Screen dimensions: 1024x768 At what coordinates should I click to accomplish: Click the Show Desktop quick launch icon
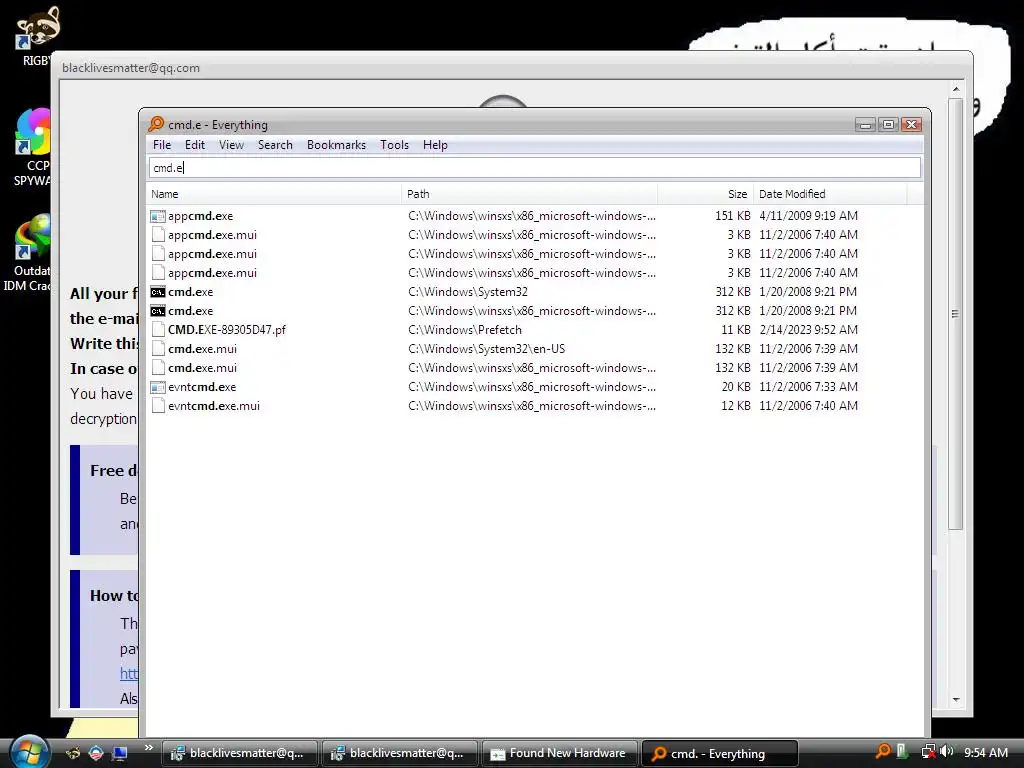(x=119, y=754)
